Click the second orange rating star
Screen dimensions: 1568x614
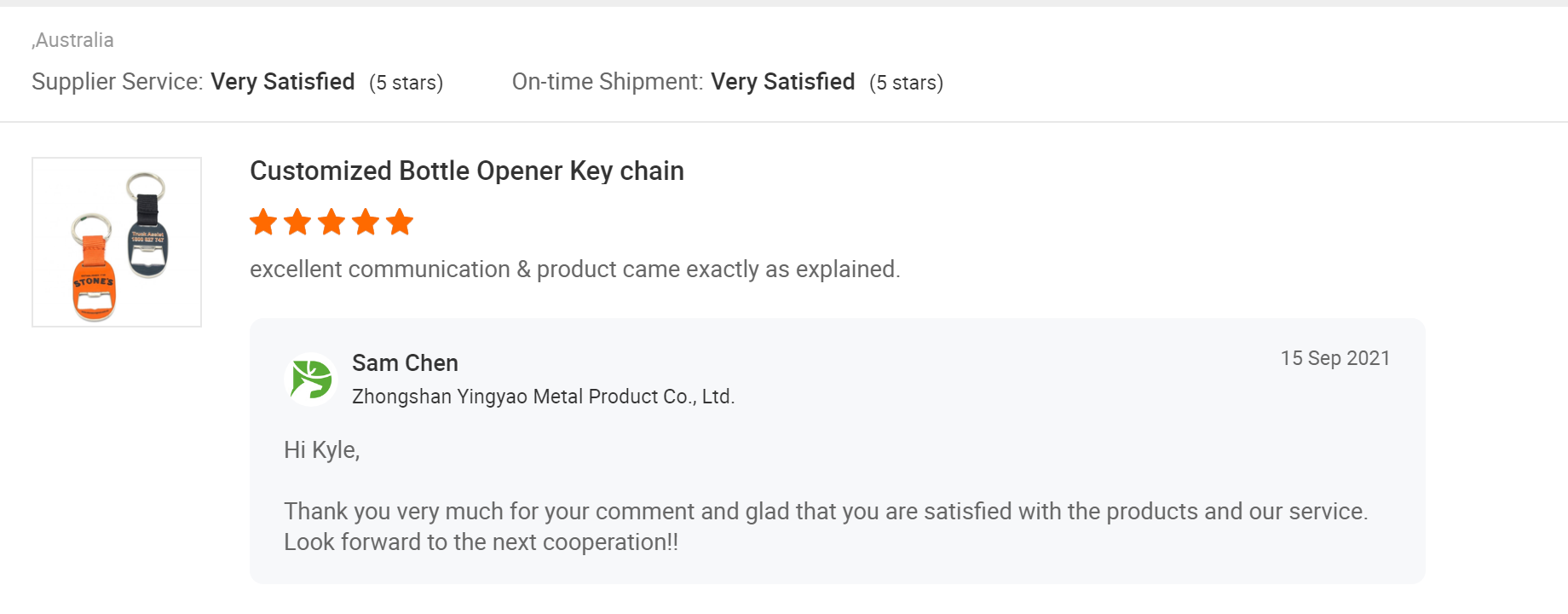pos(297,223)
